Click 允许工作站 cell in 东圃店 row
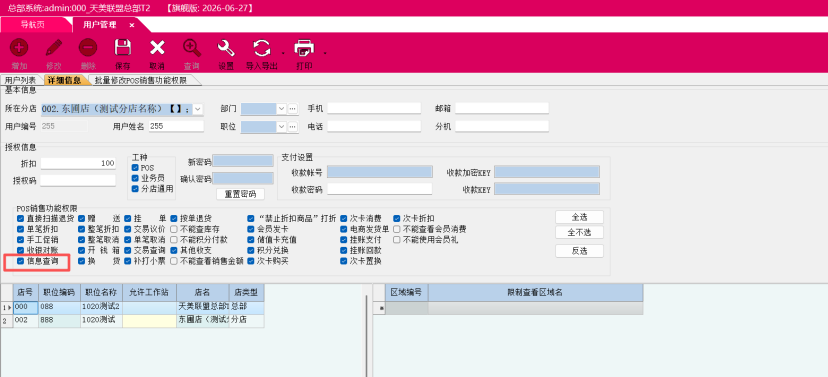Viewport: 828px width, 377px height. (149, 321)
